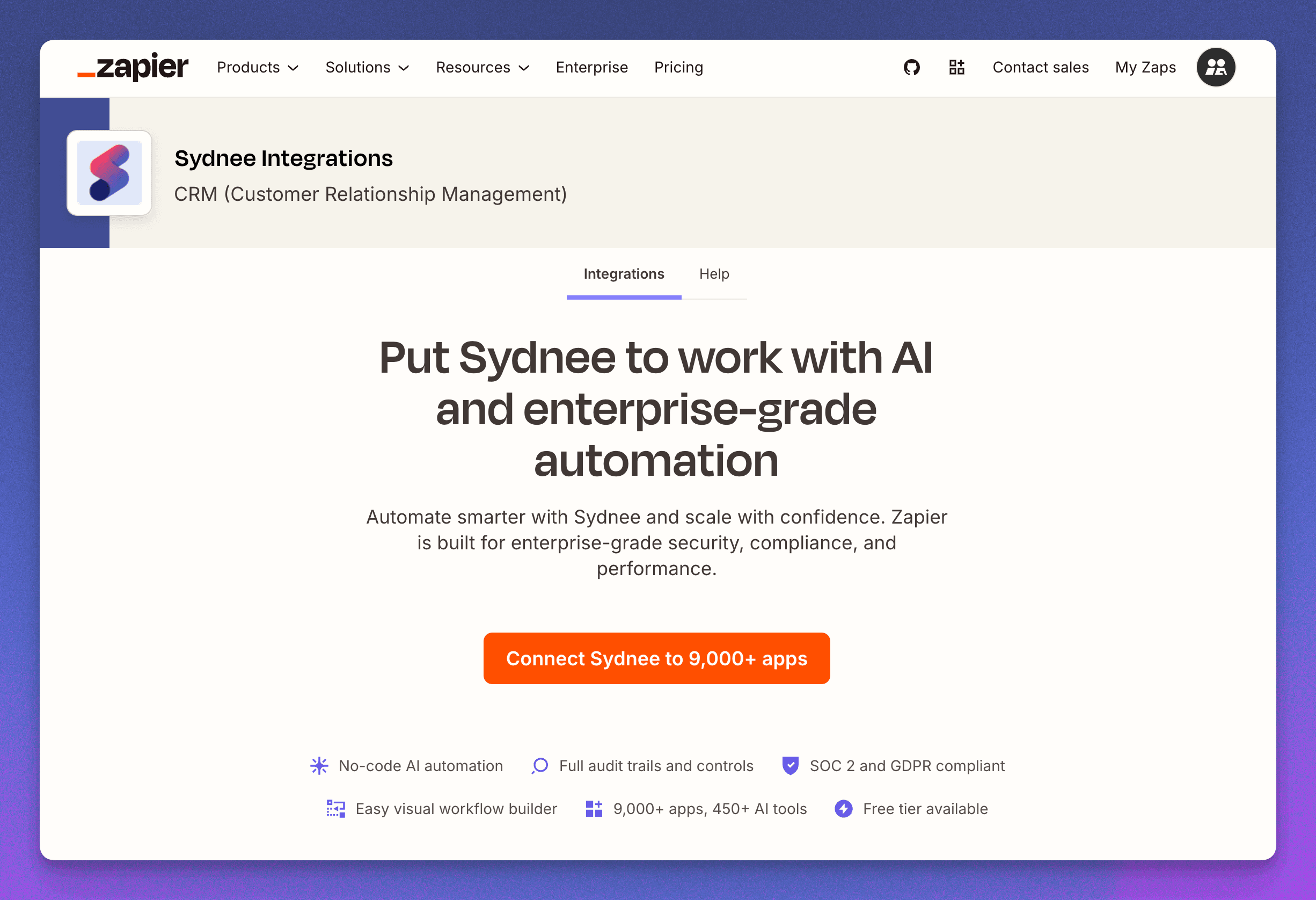Click the Sydnee app logo thumbnail
1316x900 pixels.
point(109,173)
